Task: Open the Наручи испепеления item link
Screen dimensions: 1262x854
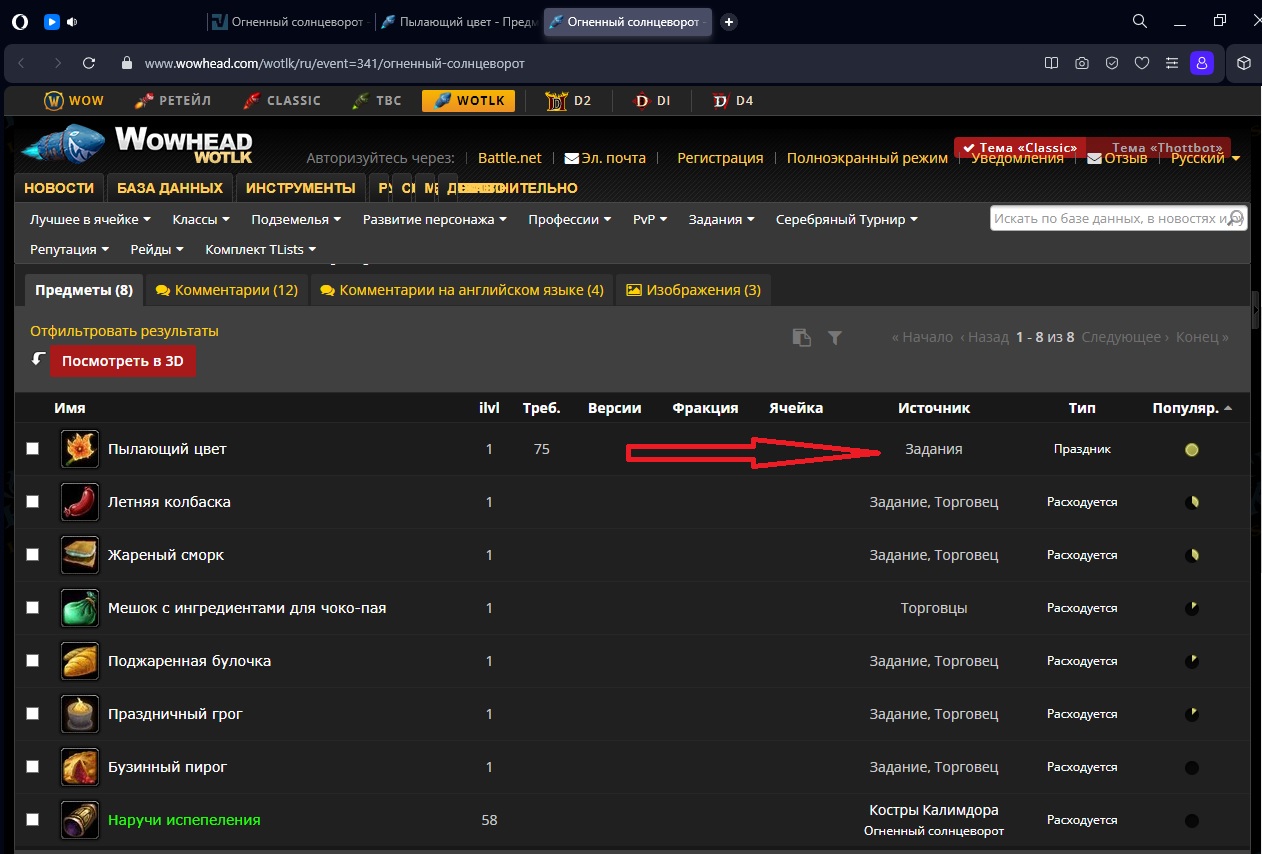Action: pyautogui.click(x=184, y=820)
